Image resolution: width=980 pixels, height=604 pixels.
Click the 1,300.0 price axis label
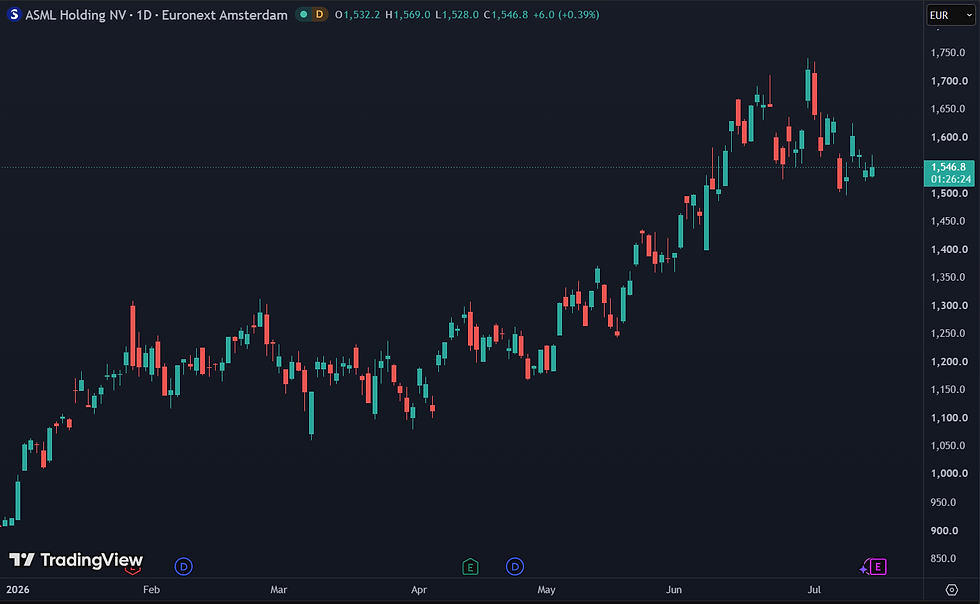coord(949,305)
